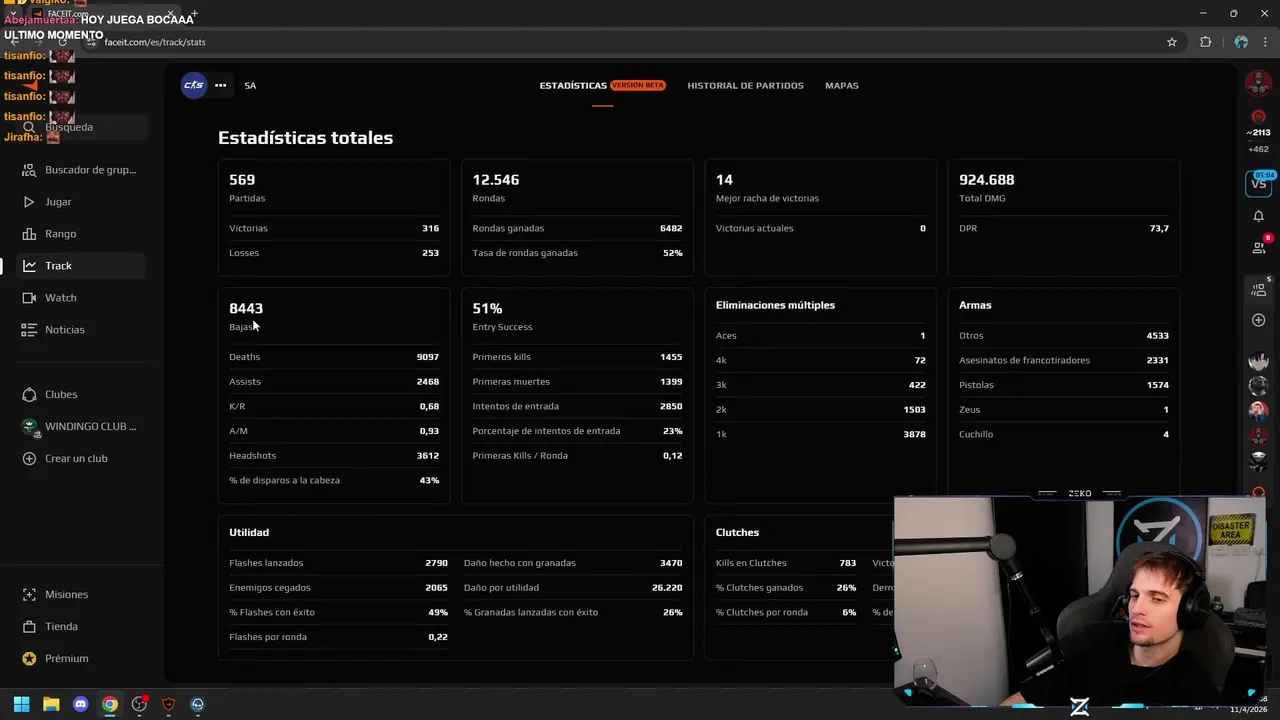Click the Intentos de entrada 2850 row

pos(577,406)
